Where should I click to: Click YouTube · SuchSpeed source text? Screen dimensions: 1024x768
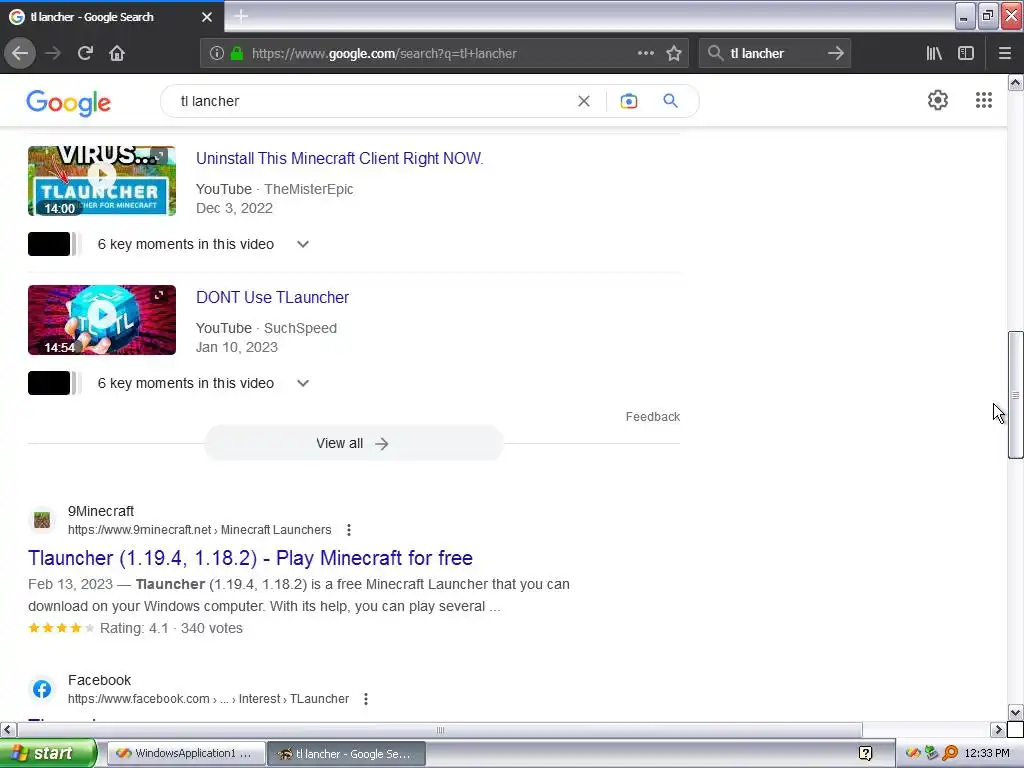pos(266,328)
